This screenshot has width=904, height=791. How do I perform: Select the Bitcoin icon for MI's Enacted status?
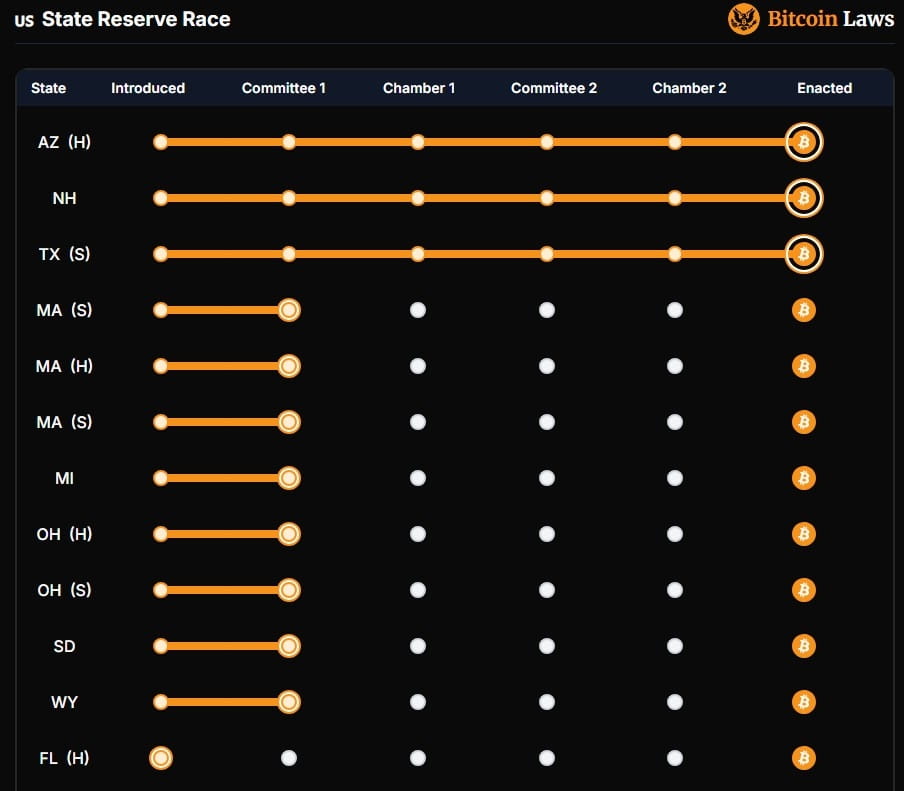click(x=803, y=478)
